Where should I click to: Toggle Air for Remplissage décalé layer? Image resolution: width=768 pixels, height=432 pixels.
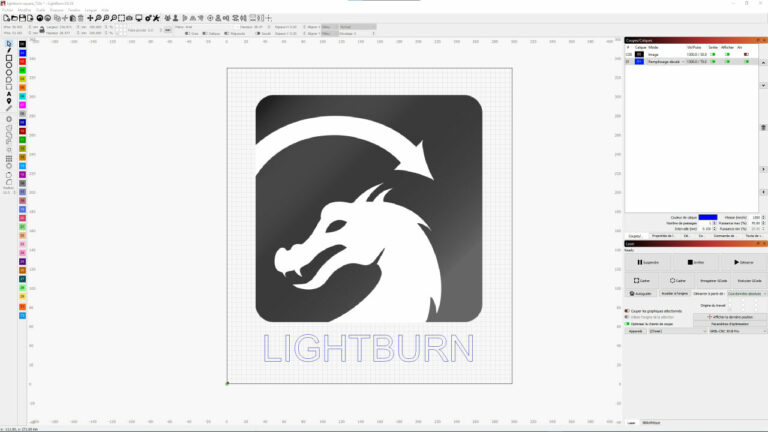(746, 62)
